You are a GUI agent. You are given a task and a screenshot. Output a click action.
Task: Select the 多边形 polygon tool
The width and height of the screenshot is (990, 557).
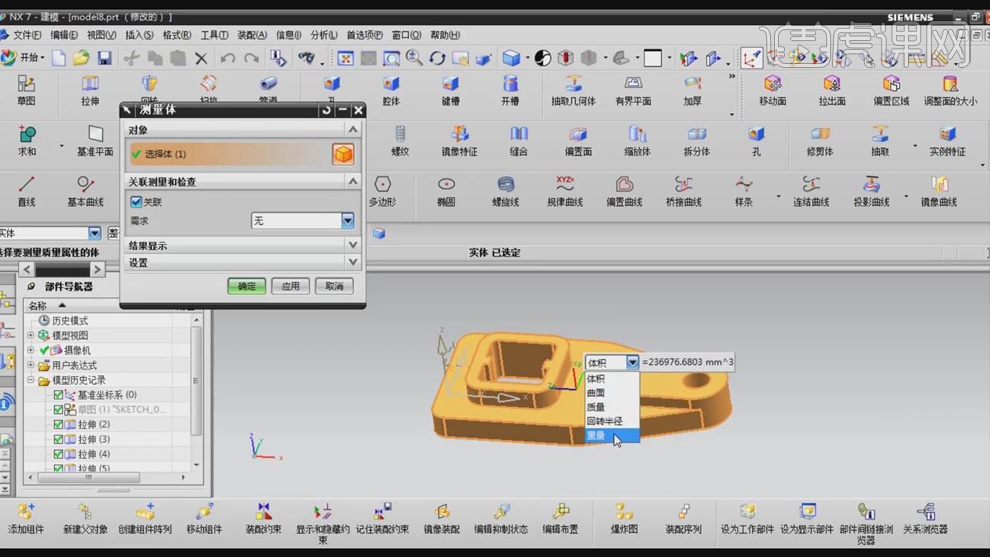click(x=382, y=191)
